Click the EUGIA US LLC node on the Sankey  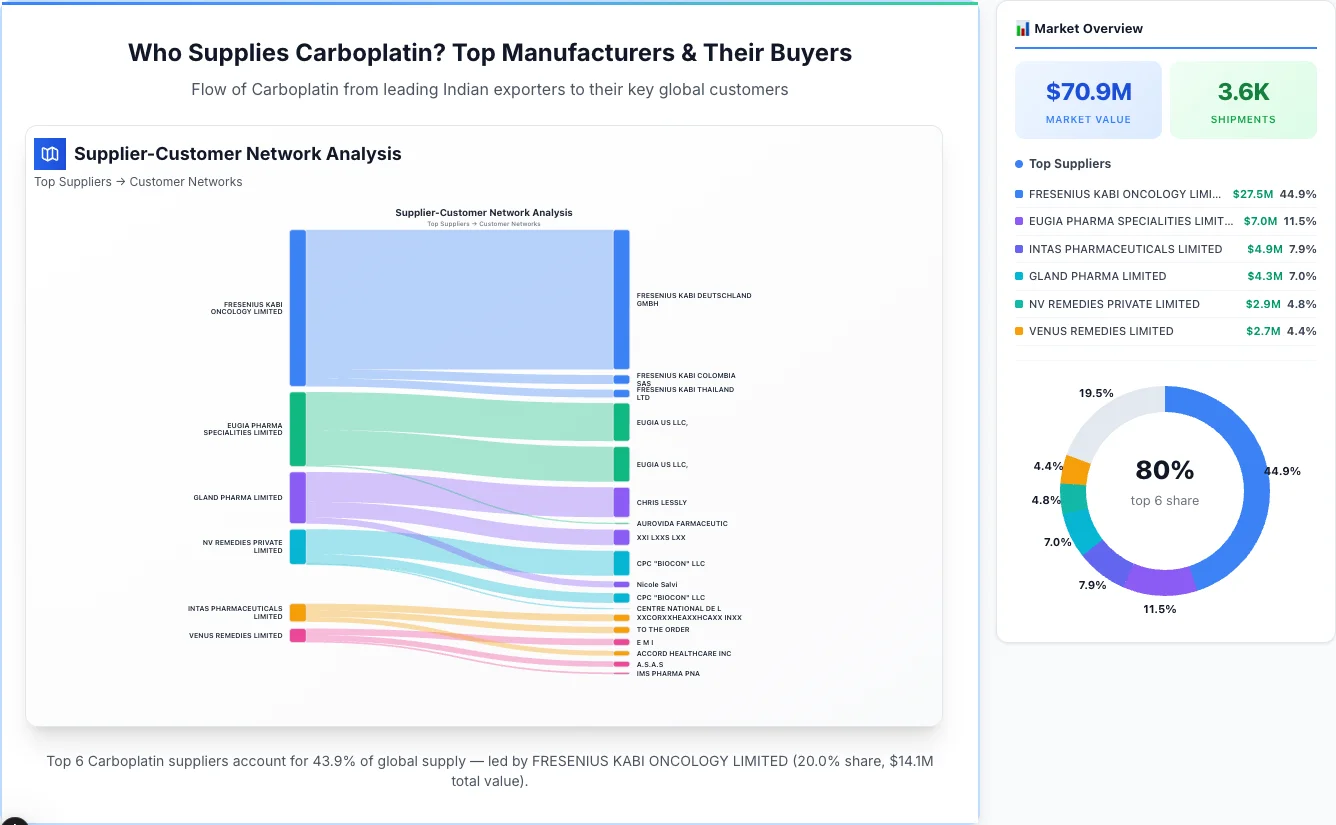[x=620, y=422]
